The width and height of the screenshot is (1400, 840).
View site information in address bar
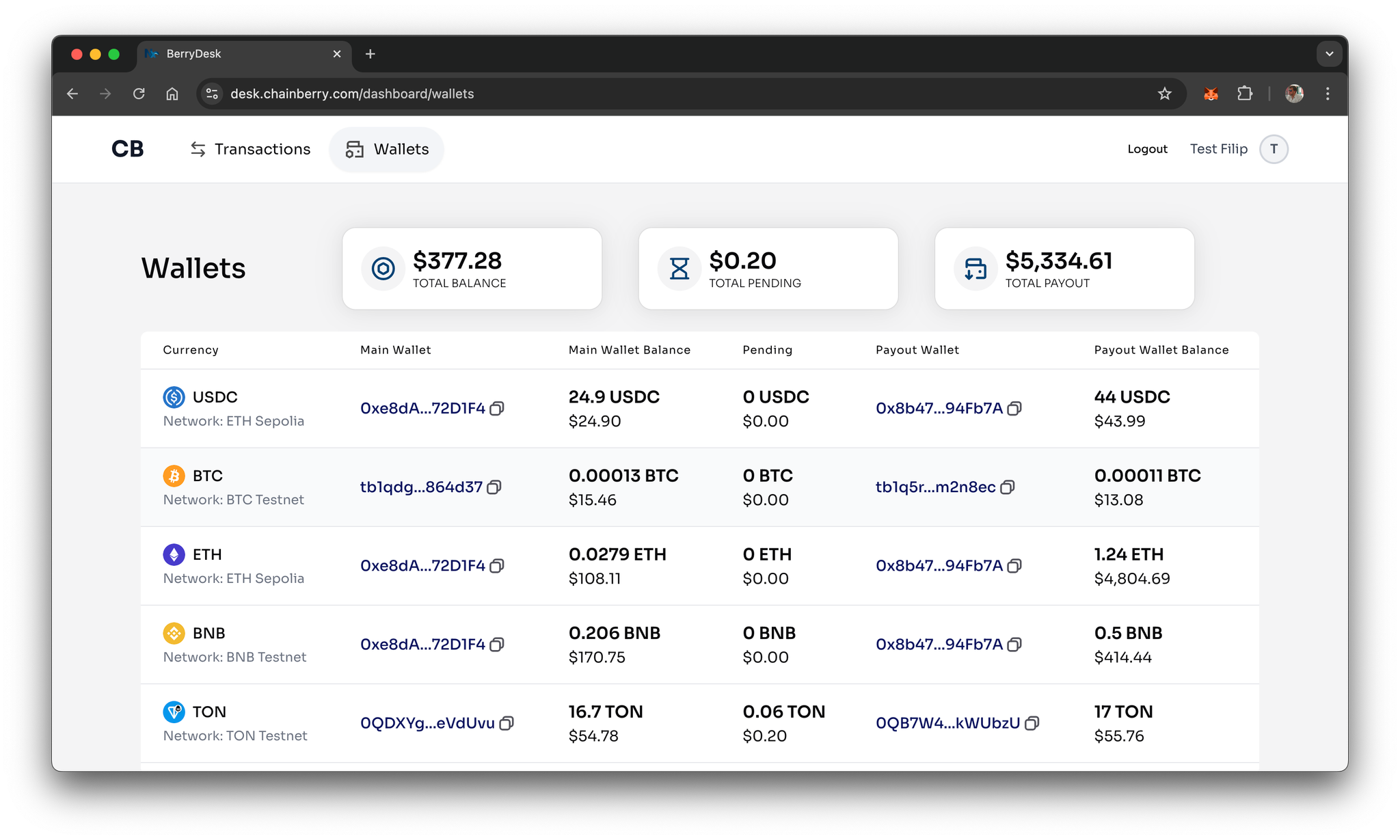pos(213,94)
